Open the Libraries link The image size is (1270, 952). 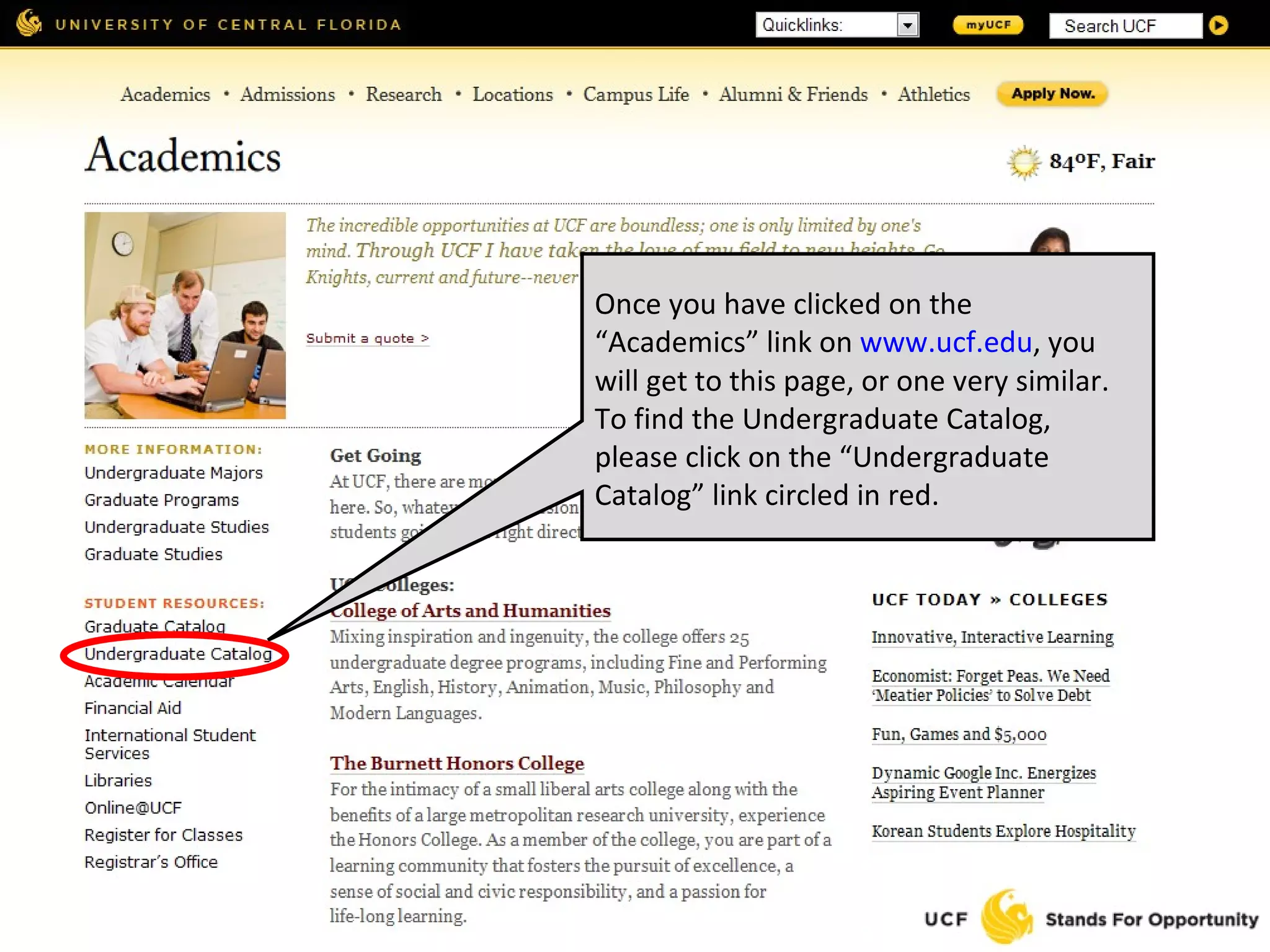(x=118, y=780)
